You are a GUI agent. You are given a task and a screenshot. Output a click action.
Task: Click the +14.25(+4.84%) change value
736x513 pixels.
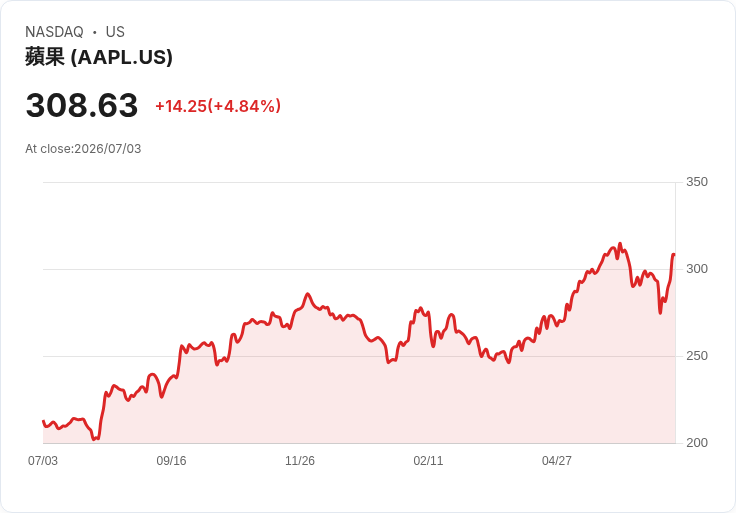[x=218, y=106]
